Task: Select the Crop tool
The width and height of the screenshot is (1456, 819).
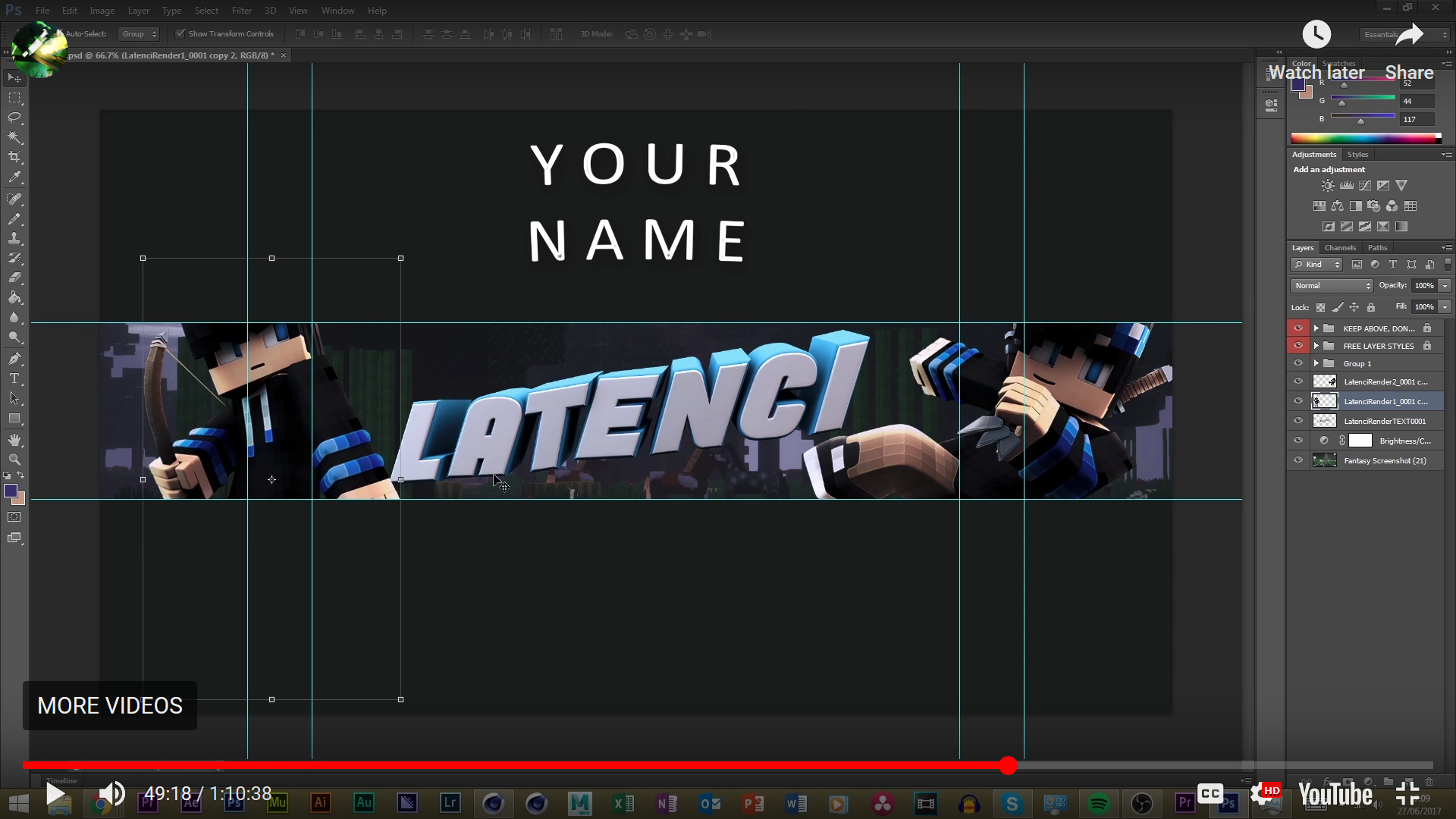Action: pos(14,157)
